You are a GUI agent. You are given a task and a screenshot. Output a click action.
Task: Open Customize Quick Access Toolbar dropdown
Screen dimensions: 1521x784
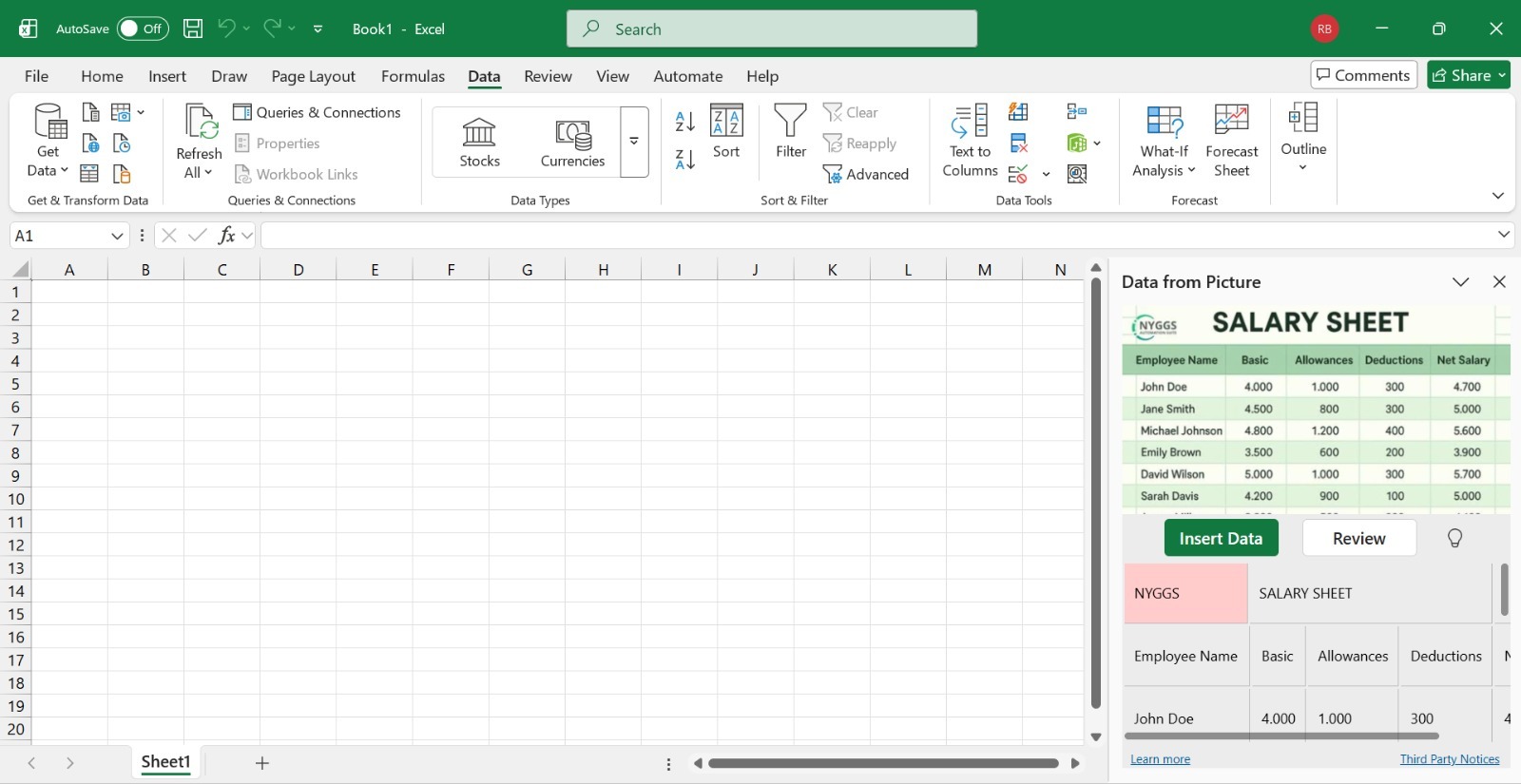click(x=318, y=29)
